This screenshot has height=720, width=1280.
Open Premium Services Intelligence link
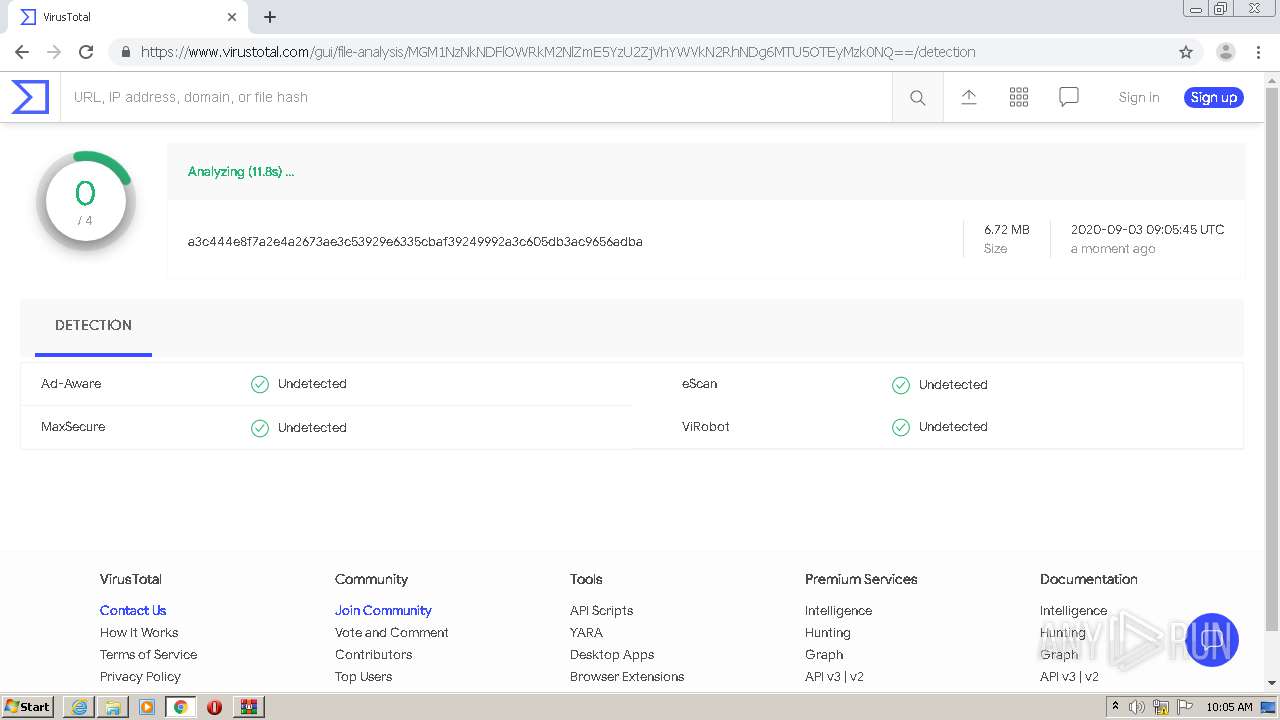point(838,610)
